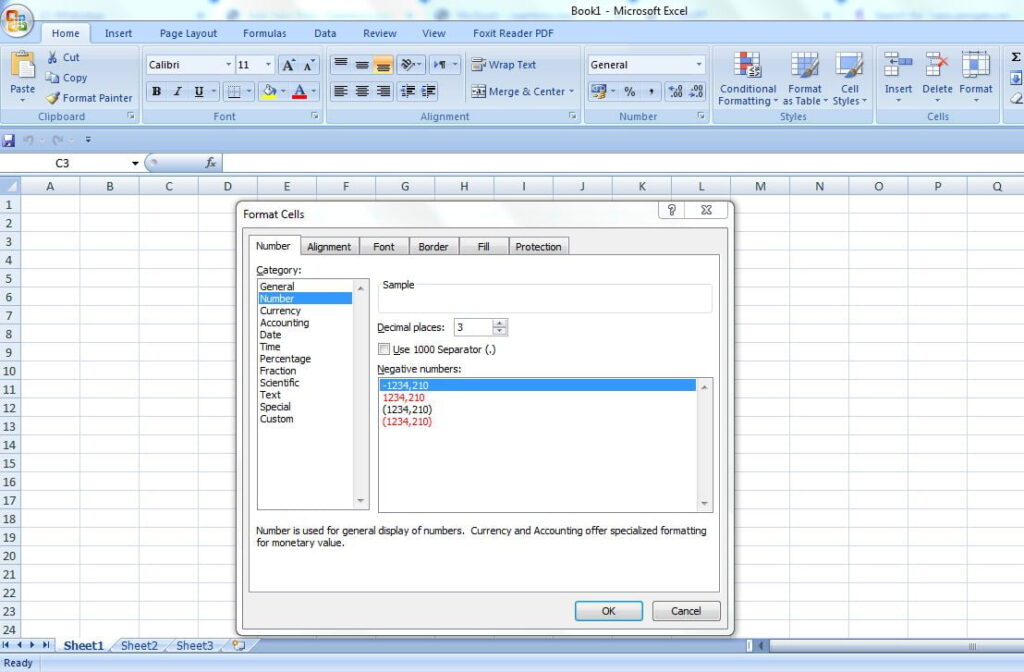Screen dimensions: 1024x672
Task: Click Increase Decimal icon
Action: (675, 91)
